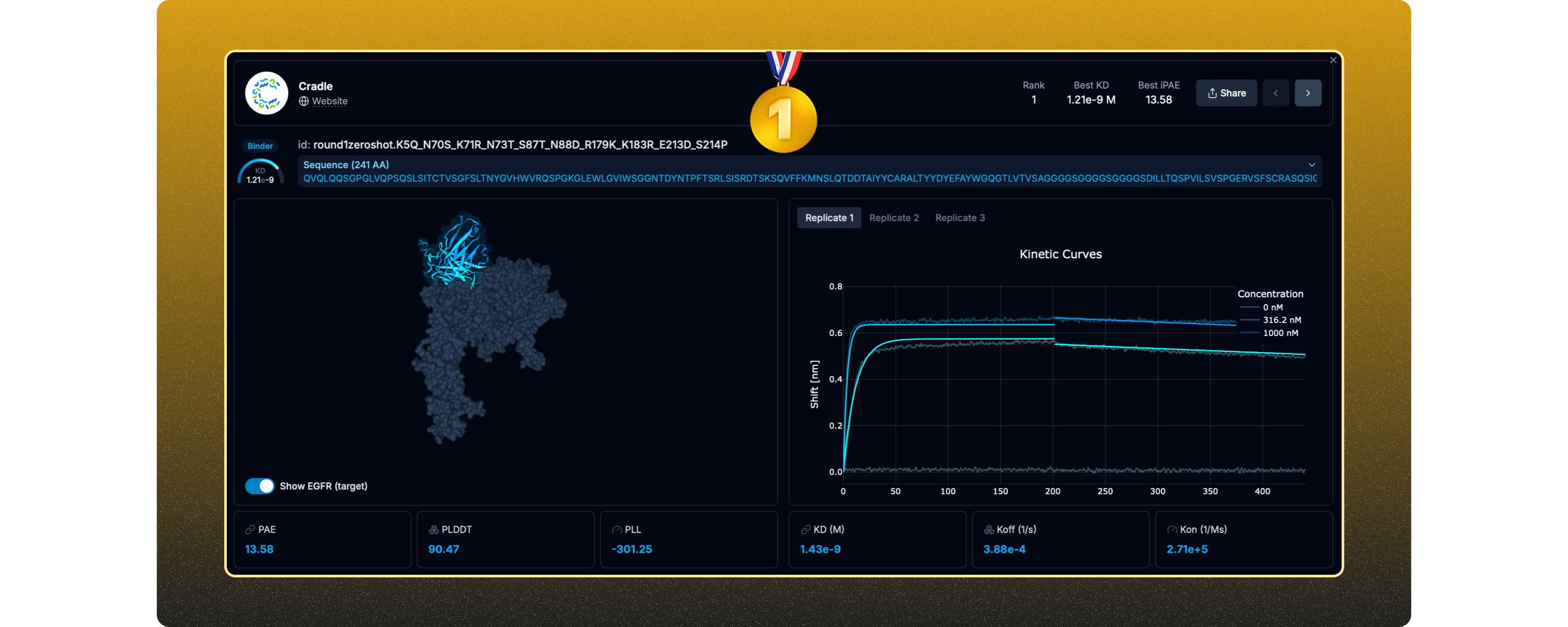The height and width of the screenshot is (627, 1568).
Task: Click the Best KD value 1.21e-9 M
Action: point(1091,100)
